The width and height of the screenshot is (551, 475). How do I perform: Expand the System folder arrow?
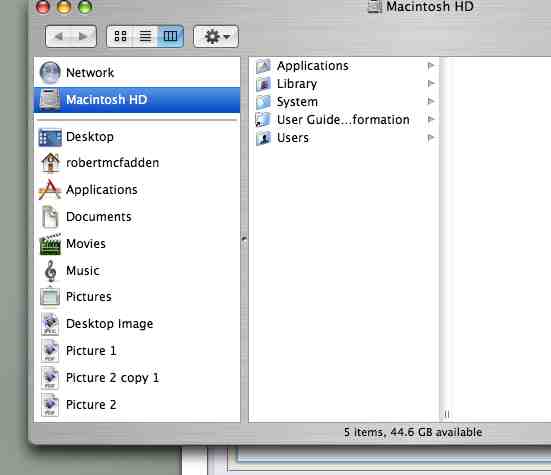(430, 102)
